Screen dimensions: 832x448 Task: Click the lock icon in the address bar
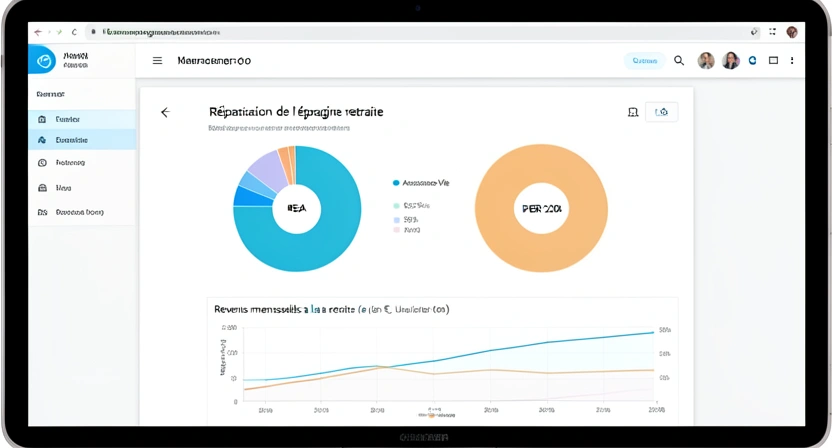tap(93, 32)
